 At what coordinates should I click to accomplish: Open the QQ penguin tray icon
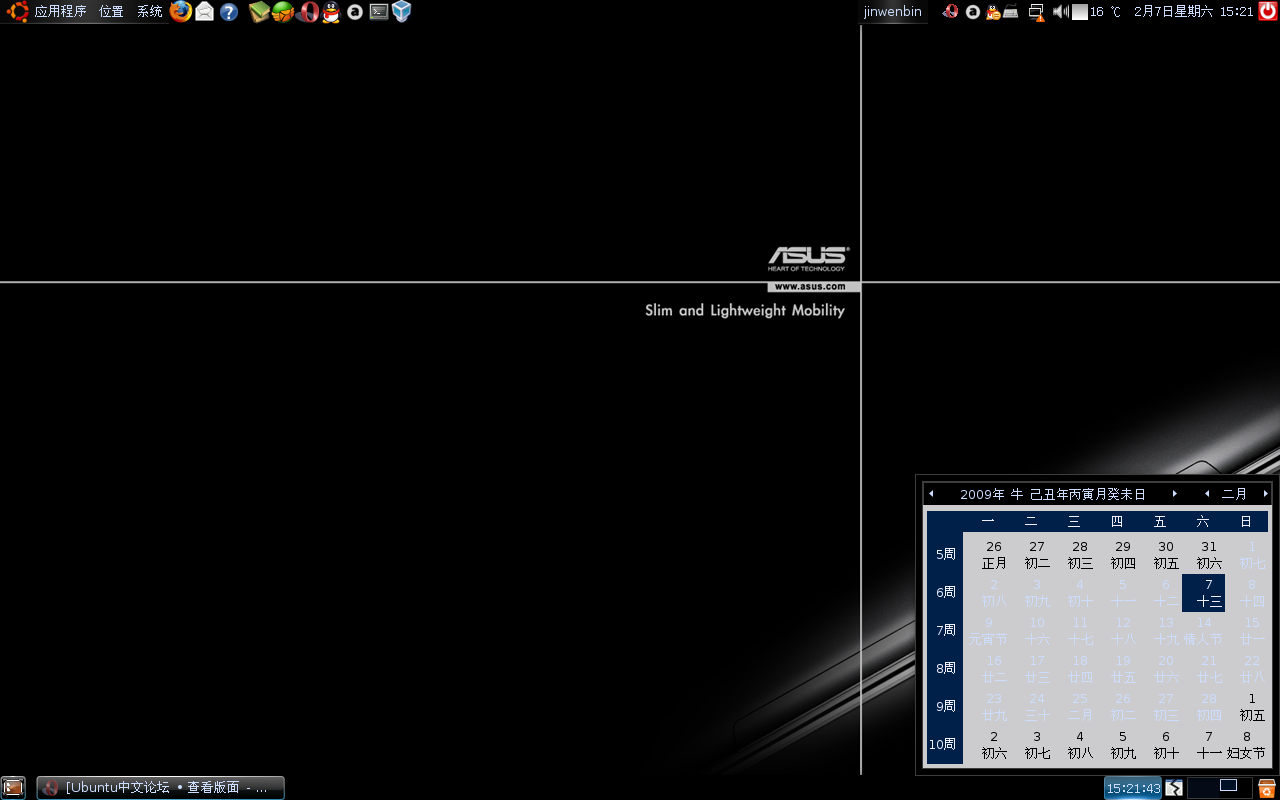click(993, 12)
